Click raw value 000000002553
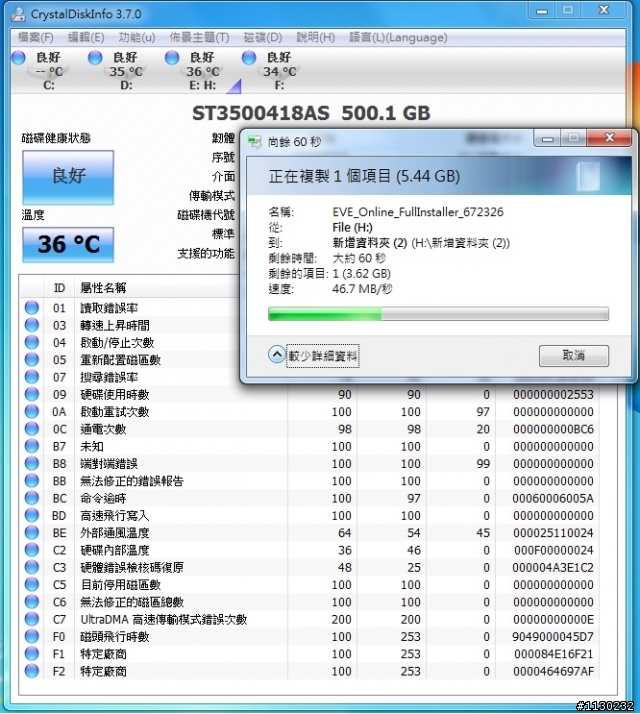The height and width of the screenshot is (714, 640). coord(553,394)
